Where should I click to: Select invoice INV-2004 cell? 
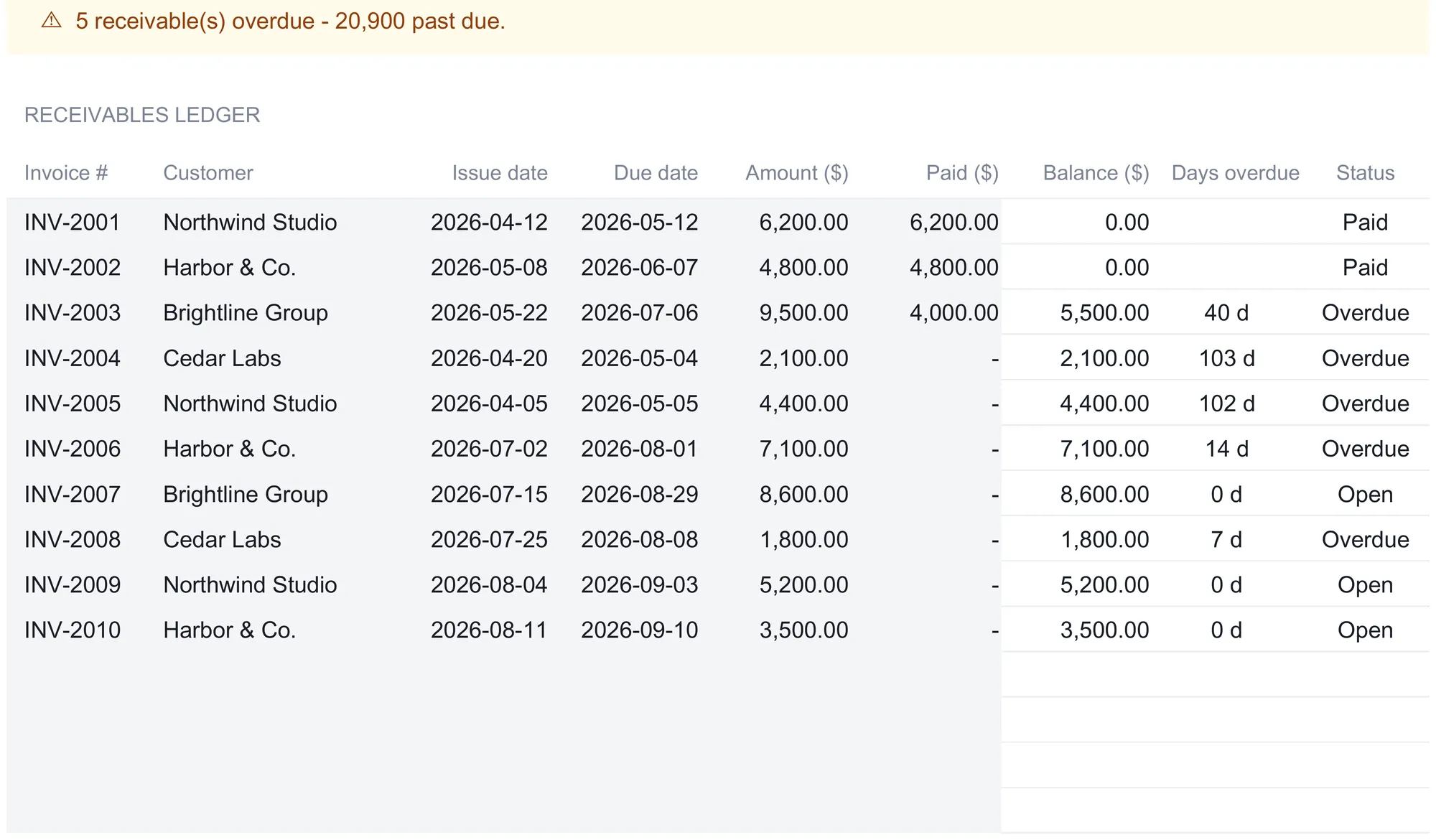(x=73, y=358)
